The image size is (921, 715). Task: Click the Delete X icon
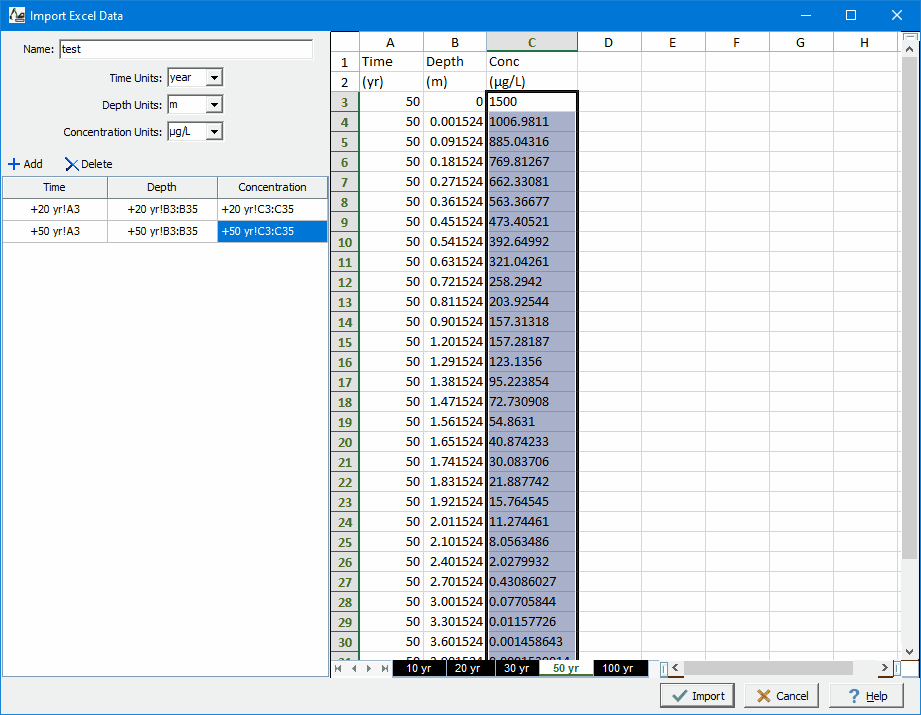tap(71, 164)
